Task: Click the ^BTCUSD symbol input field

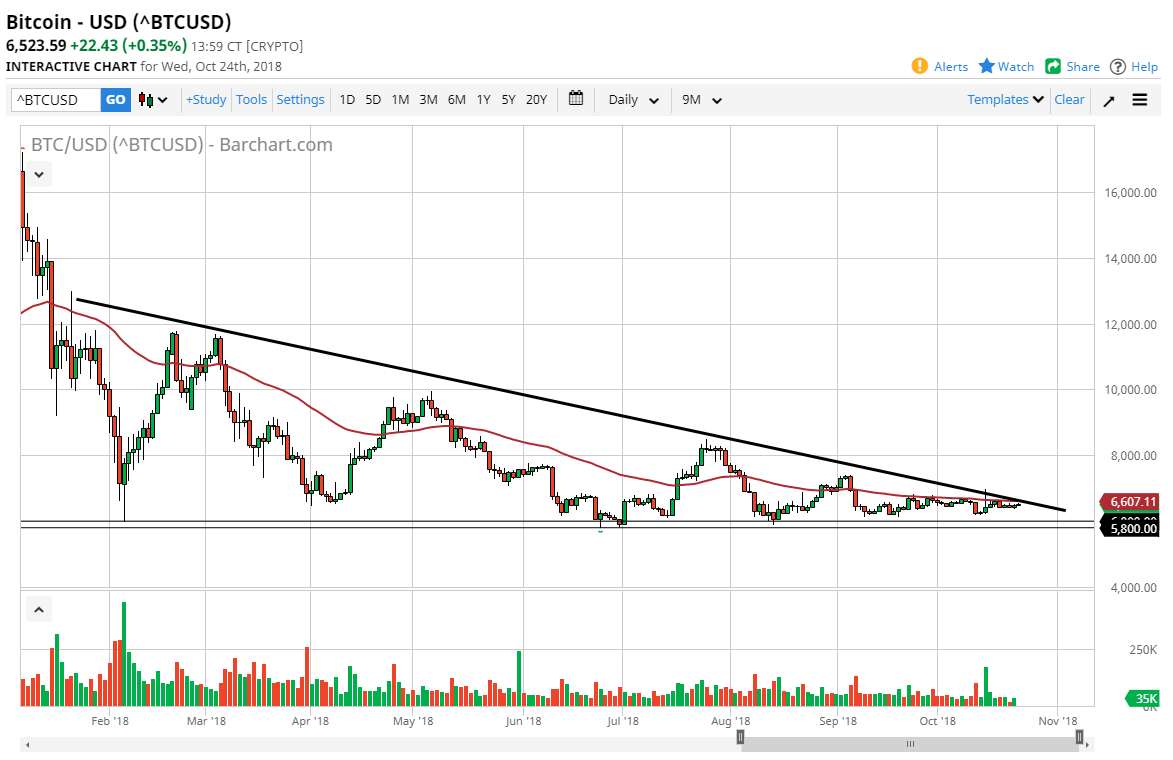Action: [55, 100]
